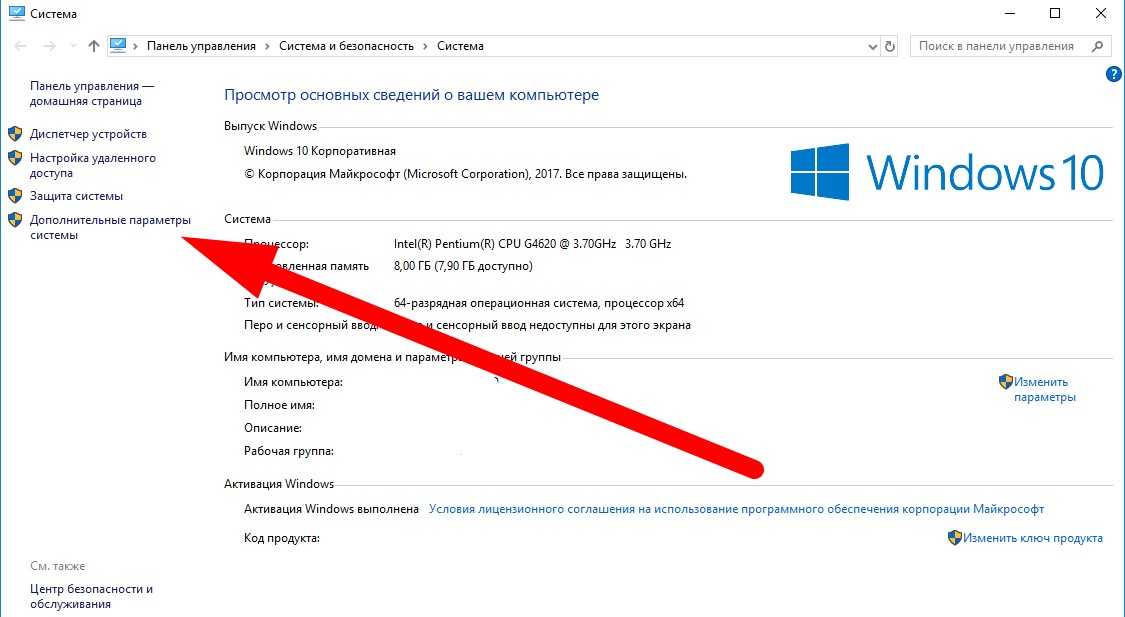Expand chevron after the computer icon breadcrumb

tap(135, 46)
